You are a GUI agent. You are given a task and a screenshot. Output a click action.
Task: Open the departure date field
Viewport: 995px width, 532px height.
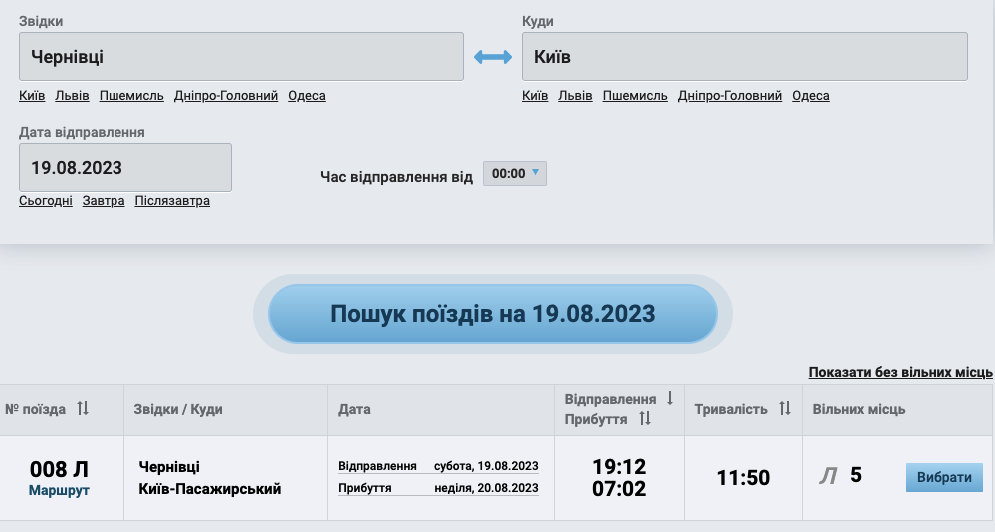(125, 167)
